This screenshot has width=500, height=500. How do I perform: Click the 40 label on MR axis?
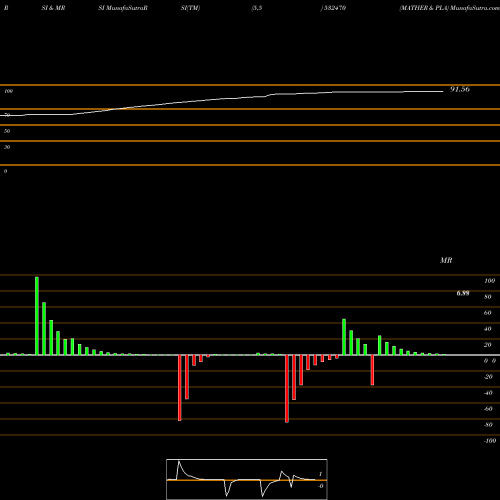(x=488, y=329)
